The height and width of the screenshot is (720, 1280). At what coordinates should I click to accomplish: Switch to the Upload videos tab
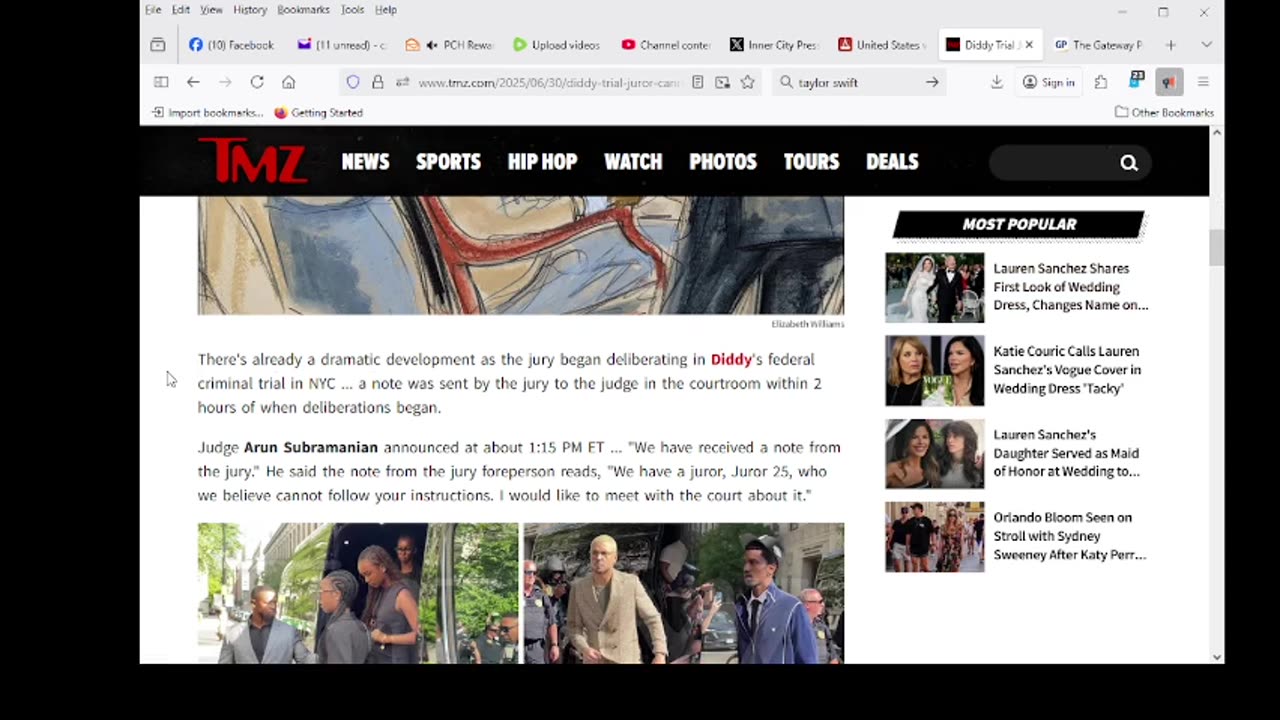coord(556,45)
